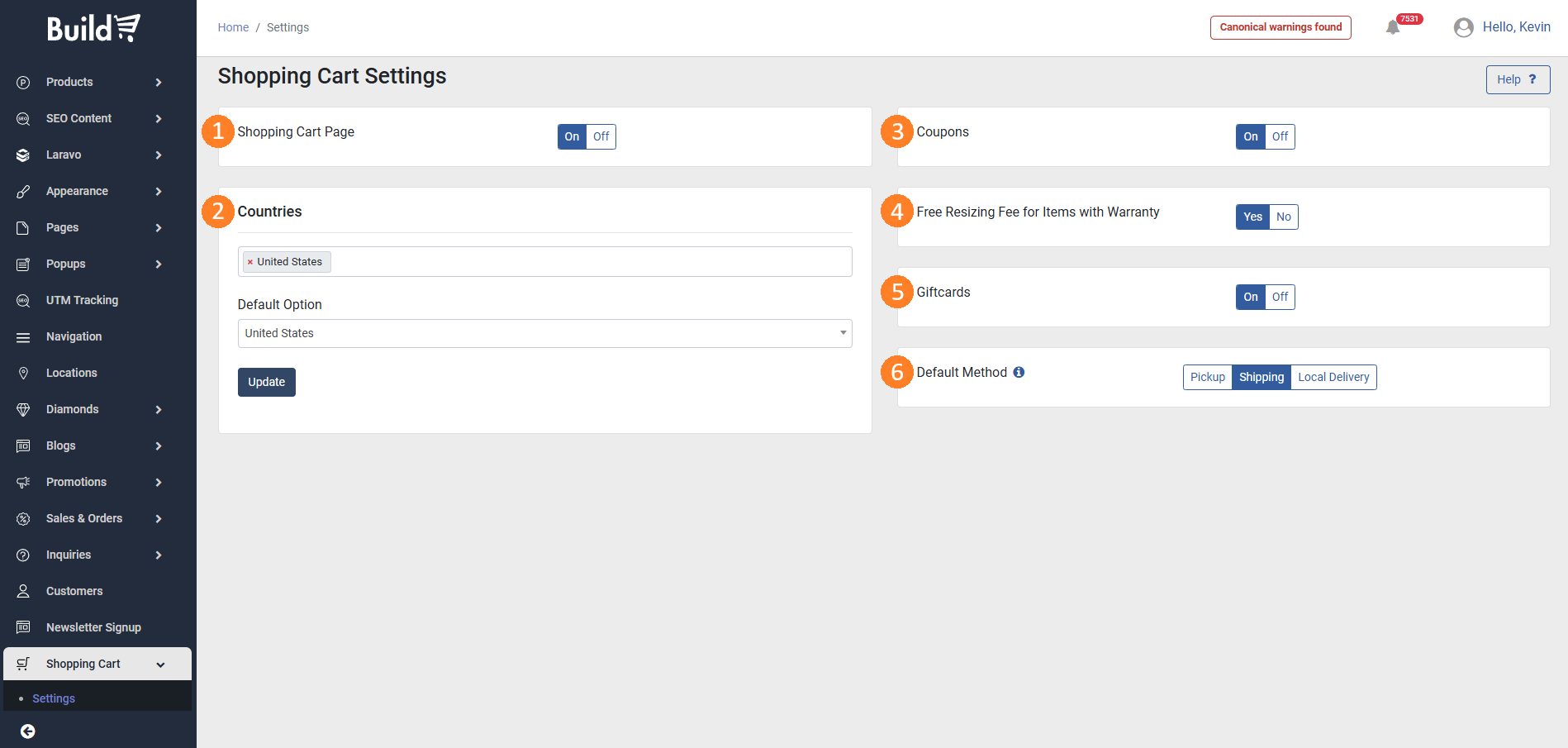
Task: Click the Default Method info icon
Action: point(1019,372)
